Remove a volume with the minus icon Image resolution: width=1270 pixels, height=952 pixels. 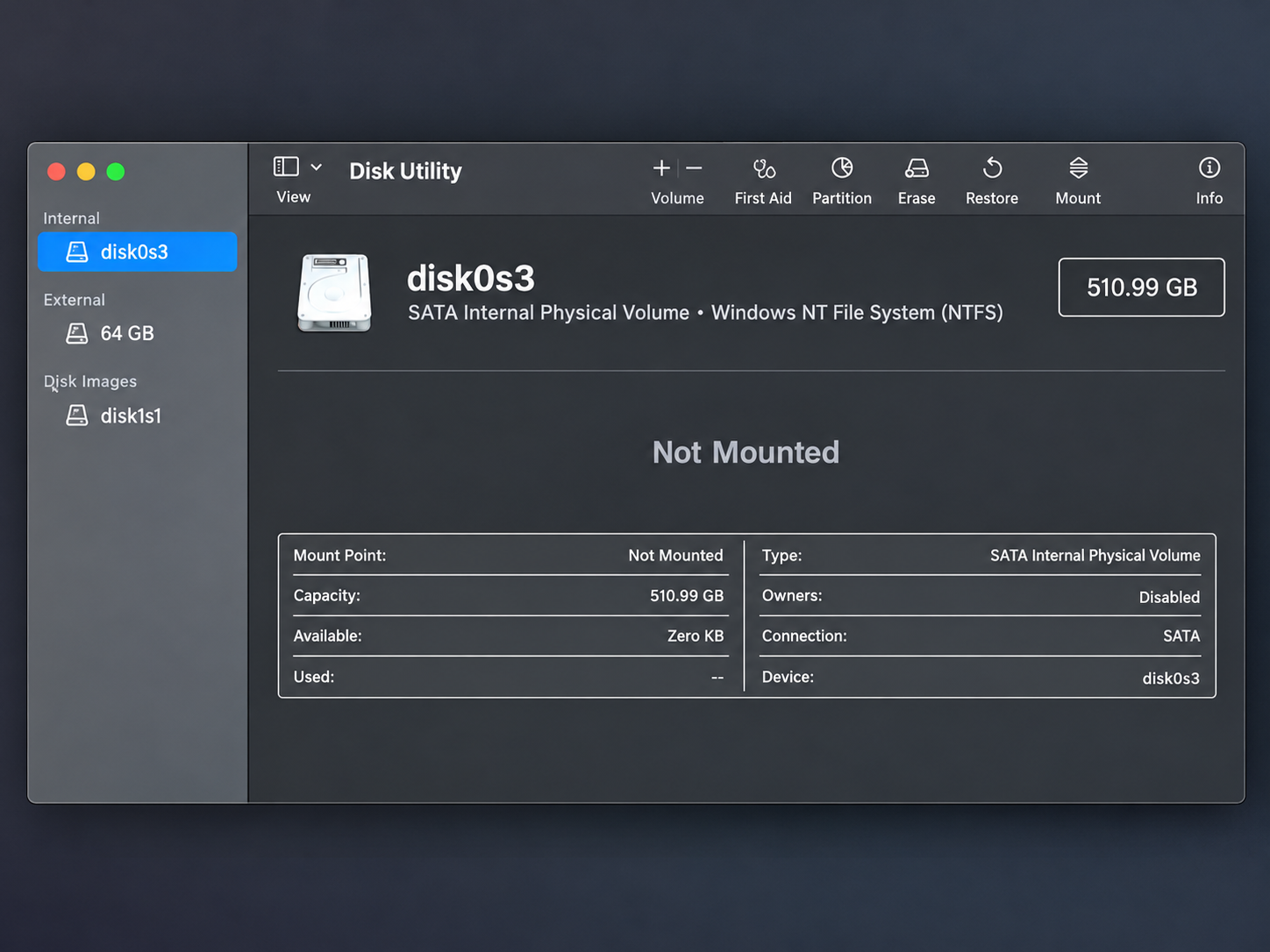point(694,167)
